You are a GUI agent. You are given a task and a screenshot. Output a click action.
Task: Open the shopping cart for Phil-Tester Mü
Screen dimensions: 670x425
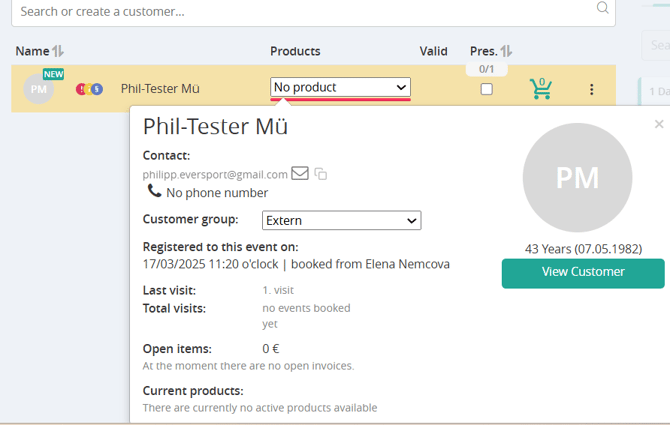click(x=541, y=89)
